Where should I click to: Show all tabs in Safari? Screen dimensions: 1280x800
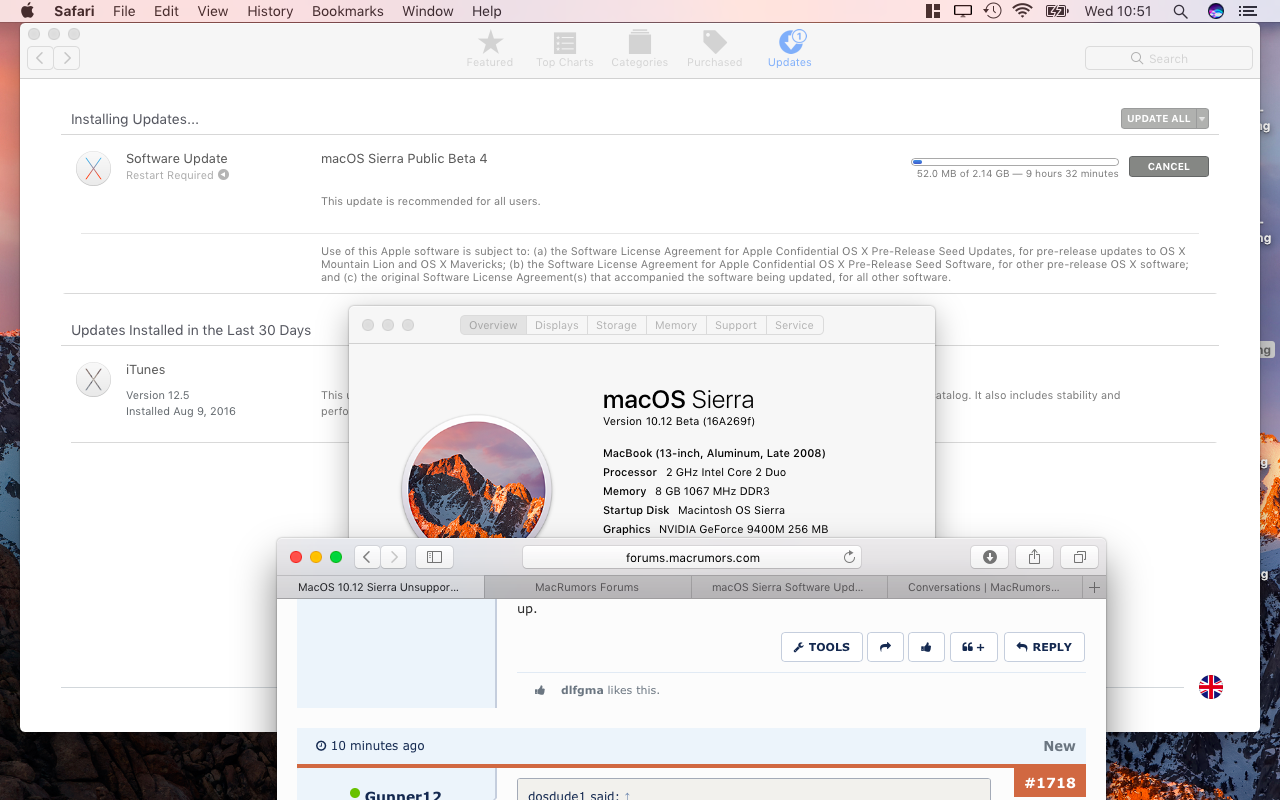(1079, 557)
